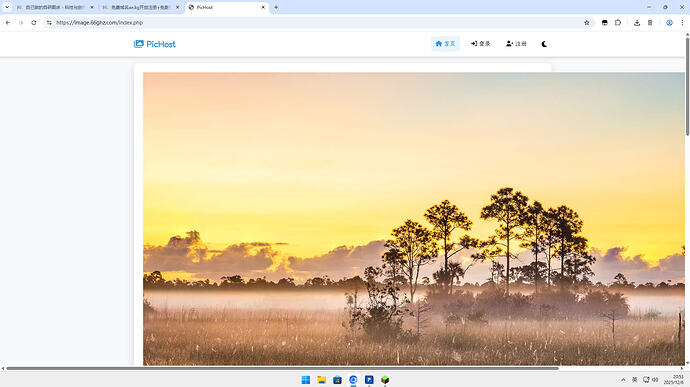The image size is (690, 387).
Task: Click the input method indicator in tray
Action: point(635,380)
